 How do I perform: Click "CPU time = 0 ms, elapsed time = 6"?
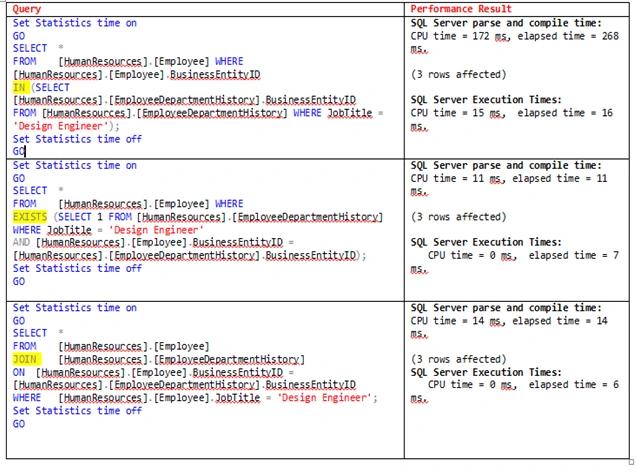pos(523,384)
